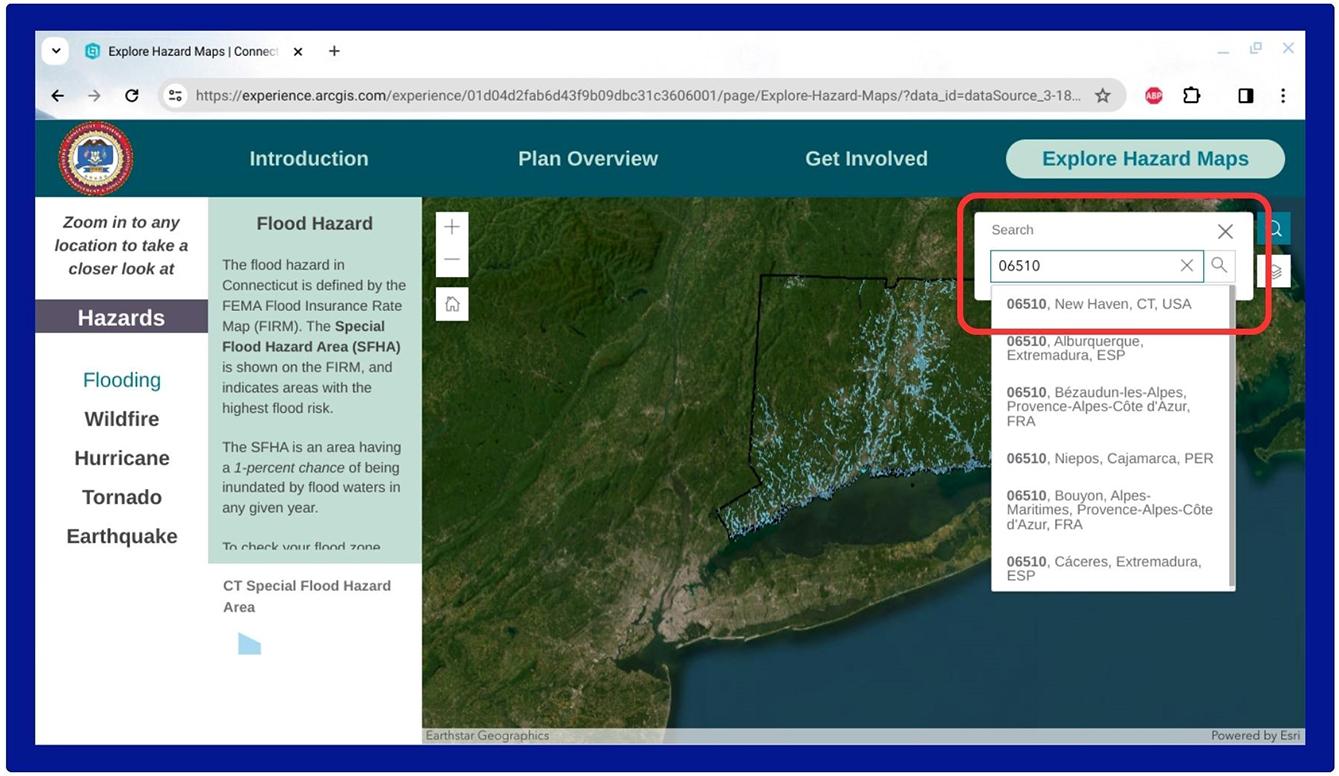The width and height of the screenshot is (1339, 776).
Task: Toggle the browser split-screen view icon
Action: coord(1244,94)
